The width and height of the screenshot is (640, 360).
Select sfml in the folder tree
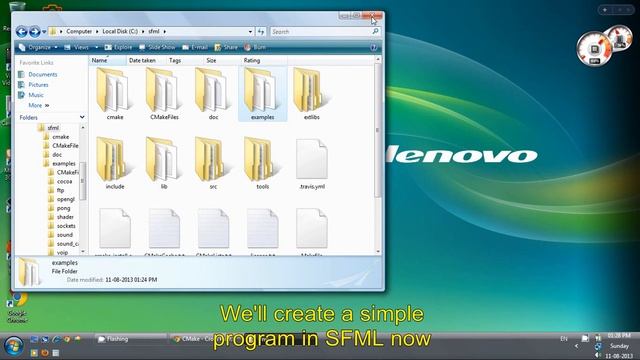tap(53, 128)
